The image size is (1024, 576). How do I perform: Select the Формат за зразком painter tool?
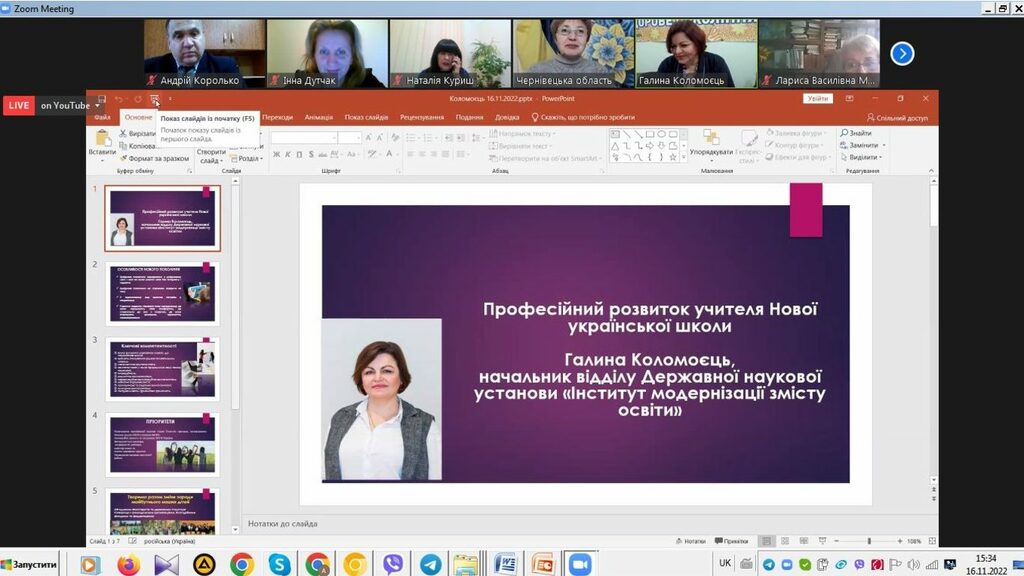(156, 158)
